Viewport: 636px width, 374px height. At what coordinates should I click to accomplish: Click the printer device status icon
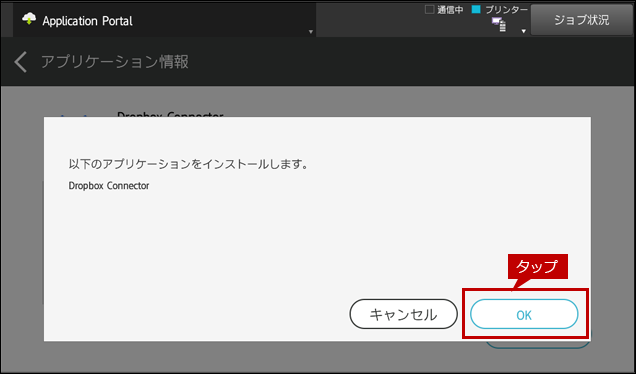coord(499,24)
